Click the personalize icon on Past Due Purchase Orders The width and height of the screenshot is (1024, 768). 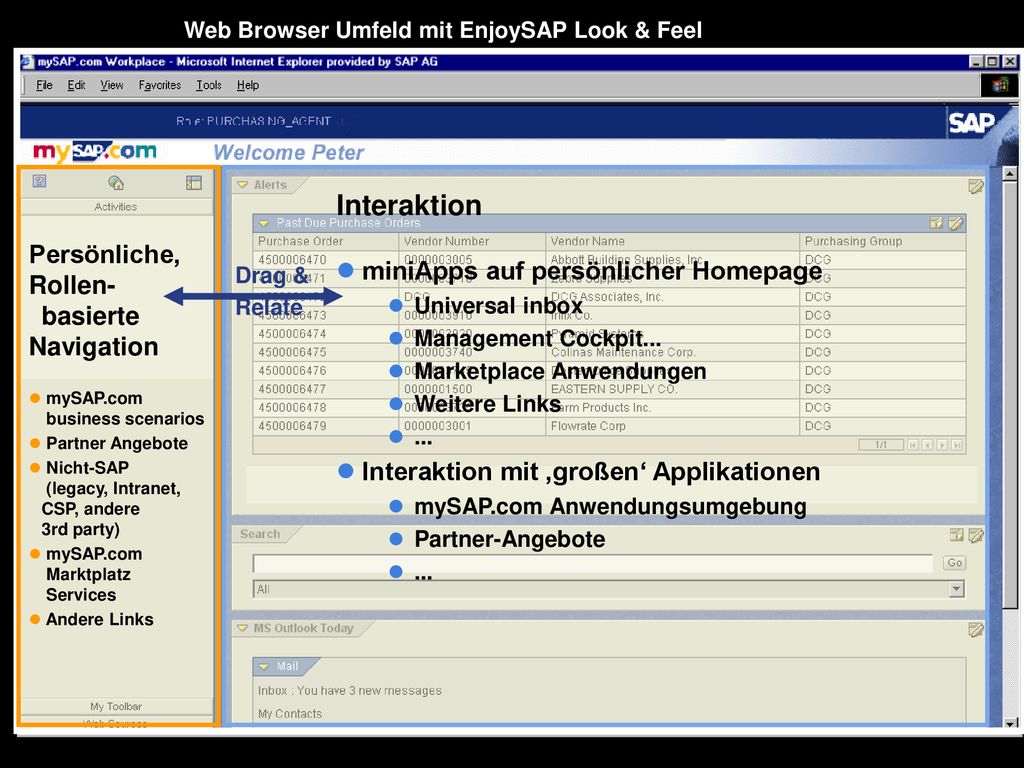tap(936, 223)
